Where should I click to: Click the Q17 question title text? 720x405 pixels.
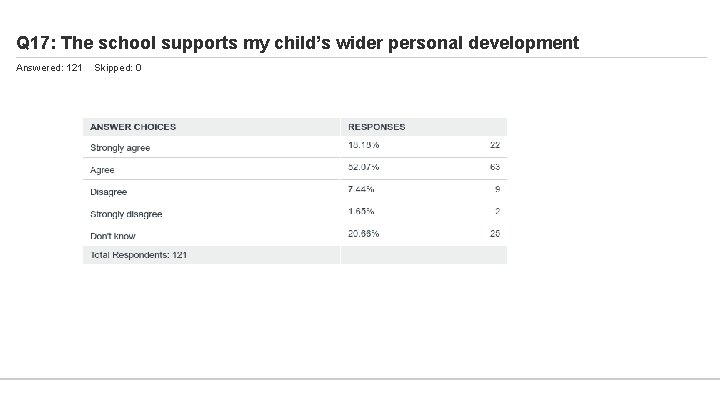coord(297,43)
